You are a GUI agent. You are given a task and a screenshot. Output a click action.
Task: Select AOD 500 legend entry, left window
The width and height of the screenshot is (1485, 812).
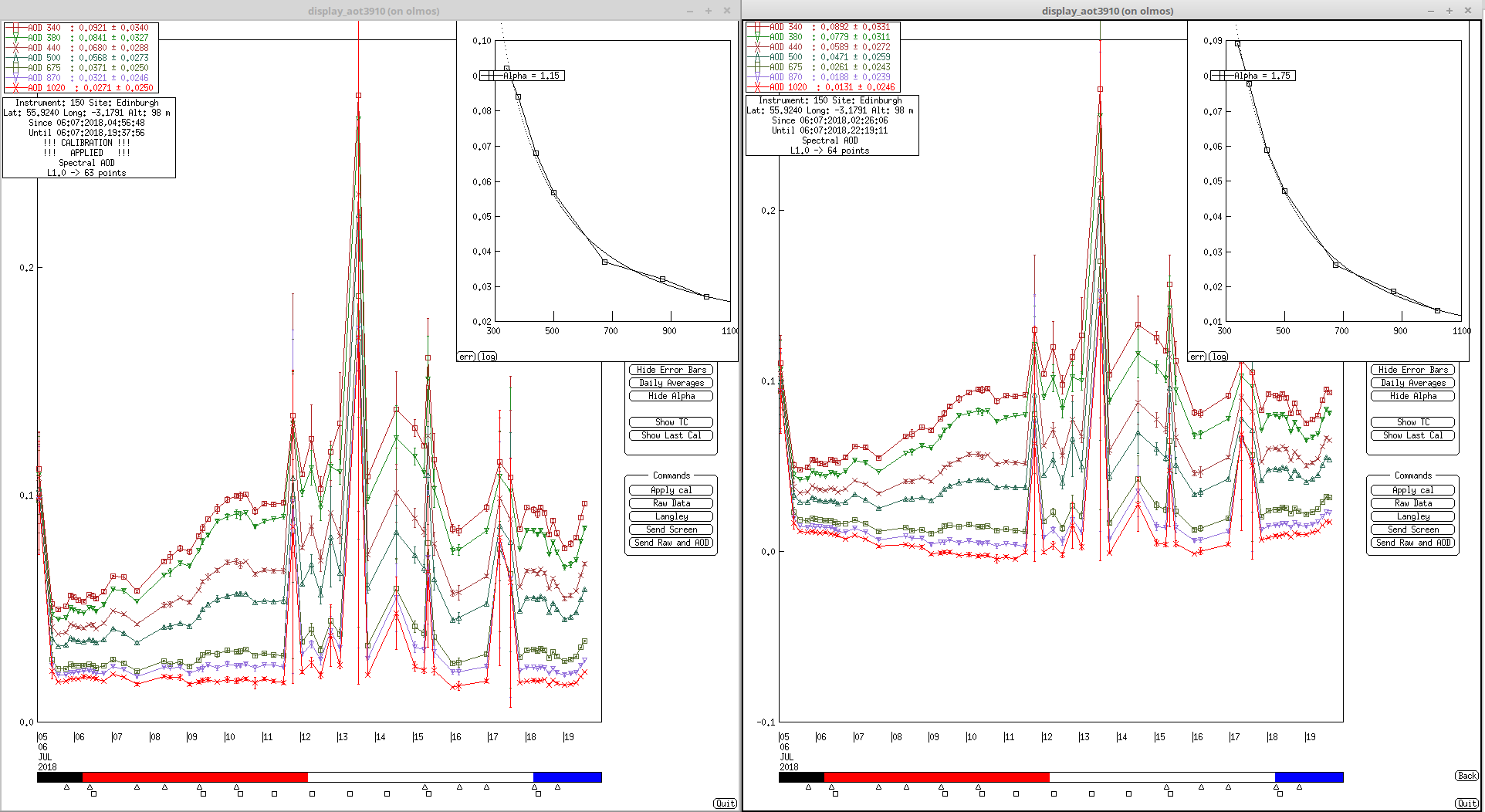81,58
